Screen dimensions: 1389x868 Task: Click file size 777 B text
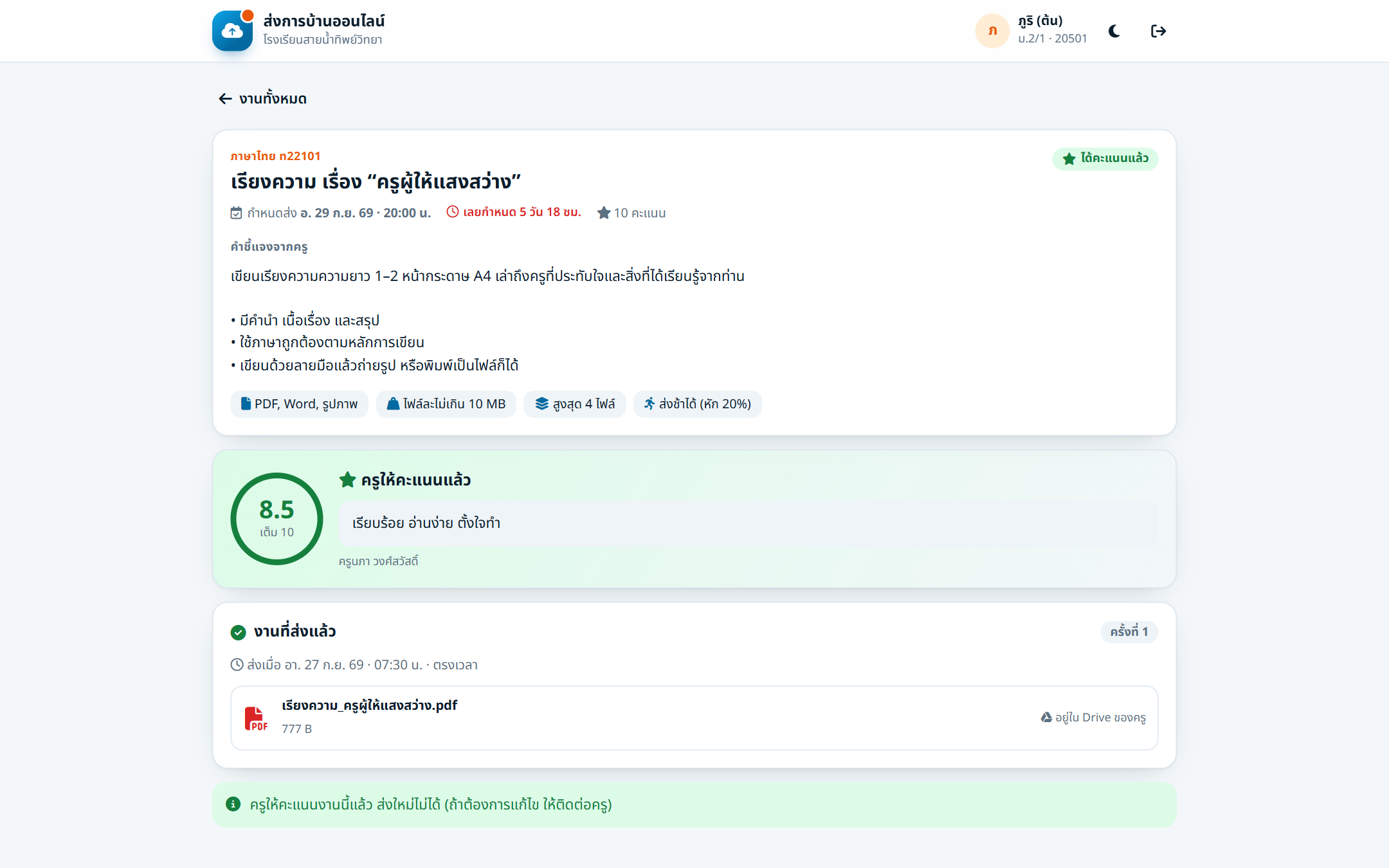pos(296,729)
